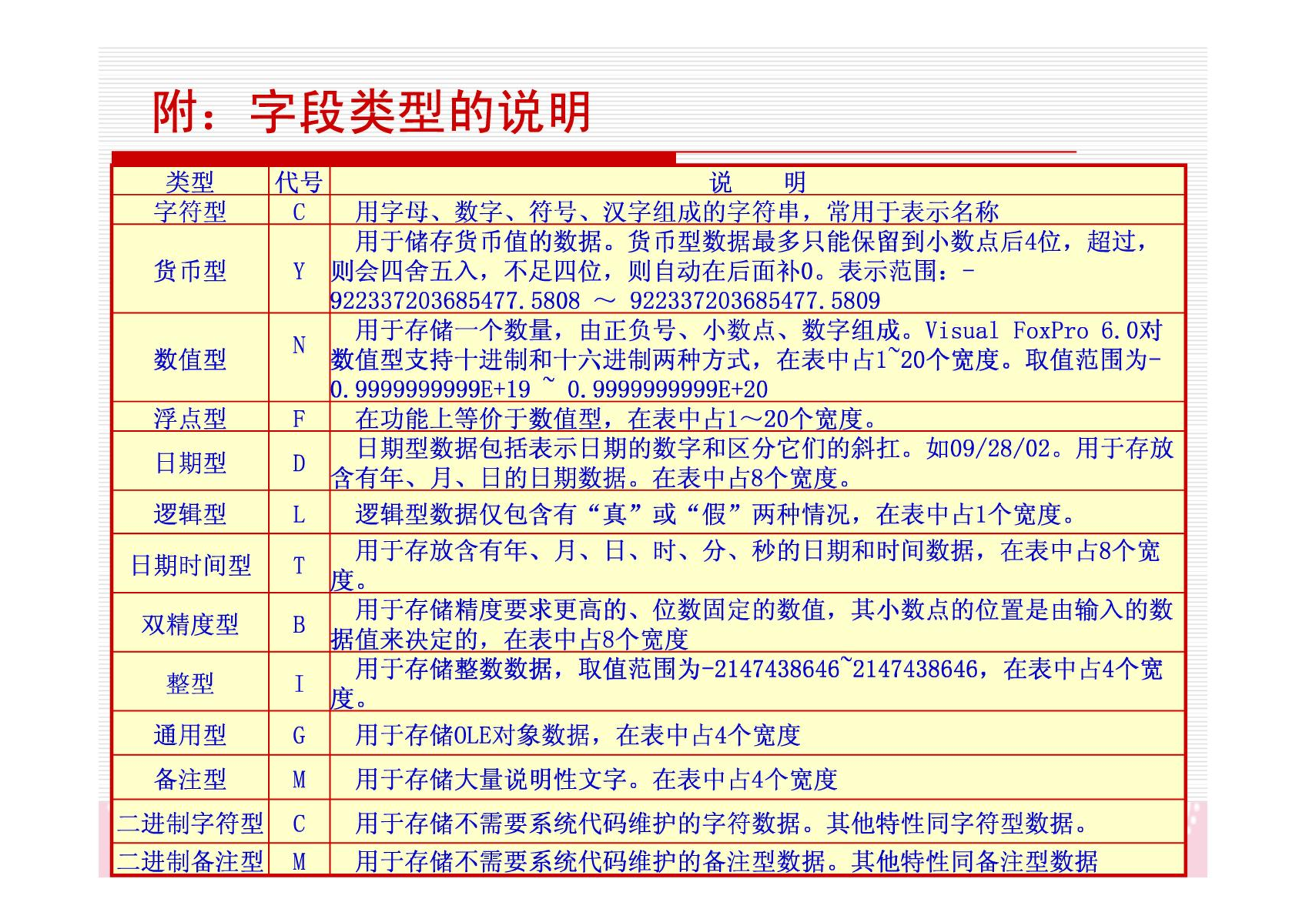The height and width of the screenshot is (924, 1306).
Task: Select code C in the 二进制字符型 row
Action: coord(299,823)
